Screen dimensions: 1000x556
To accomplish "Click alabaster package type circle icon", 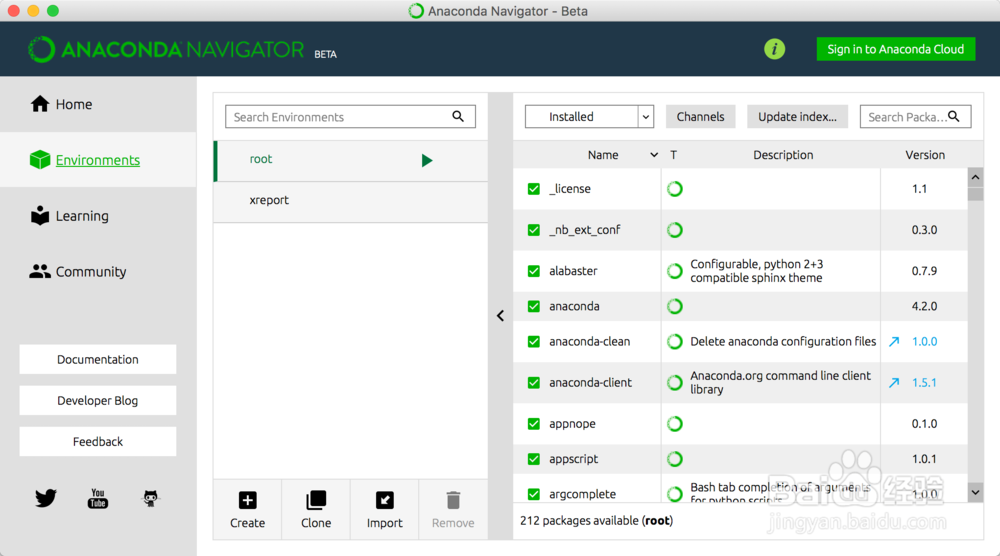I will coord(675,271).
